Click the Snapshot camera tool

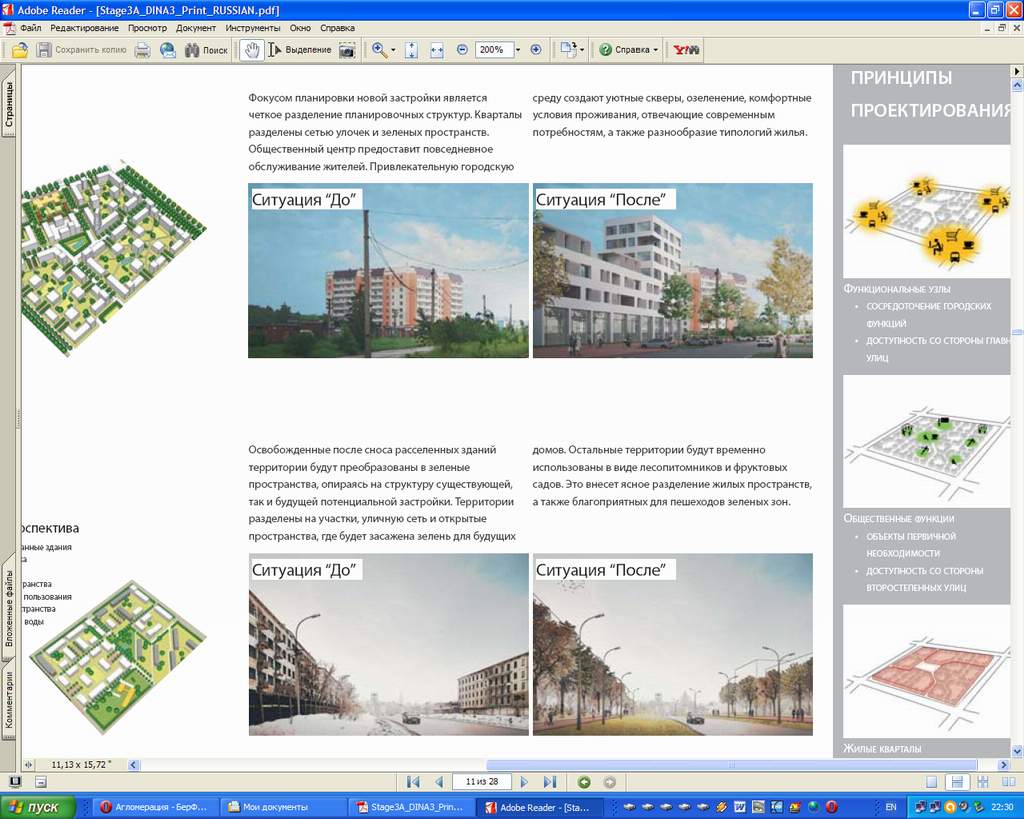(347, 50)
